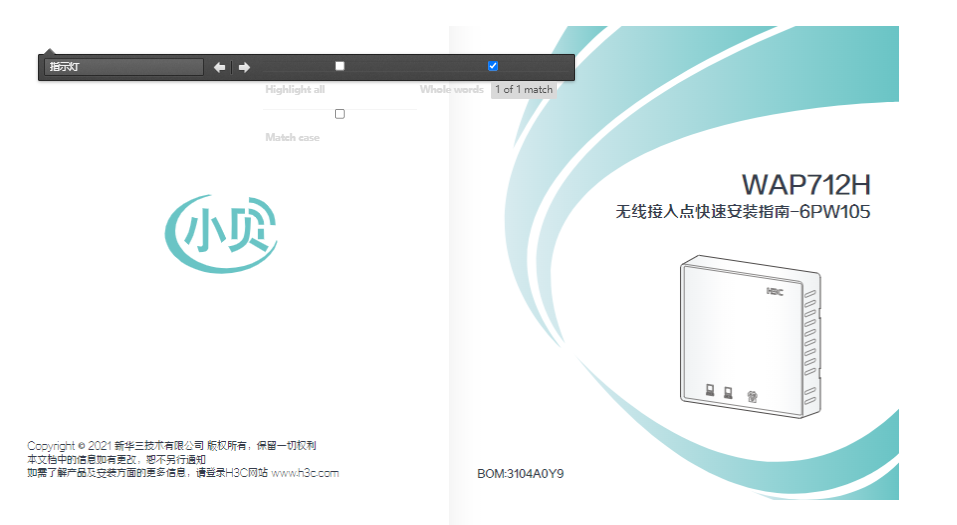Uncheck the checked box above Whole words
The width and height of the screenshot is (957, 525).
[x=493, y=66]
